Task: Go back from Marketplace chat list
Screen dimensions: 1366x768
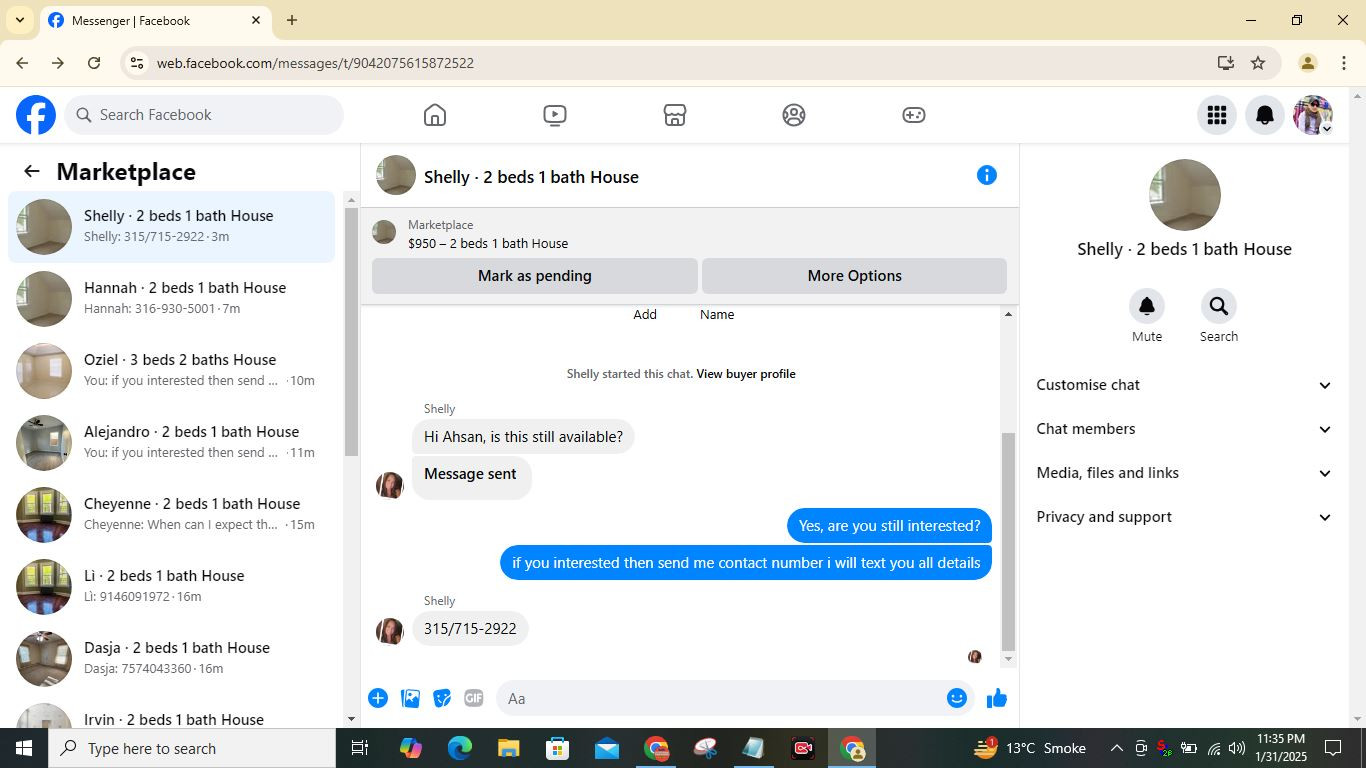Action: pos(32,171)
